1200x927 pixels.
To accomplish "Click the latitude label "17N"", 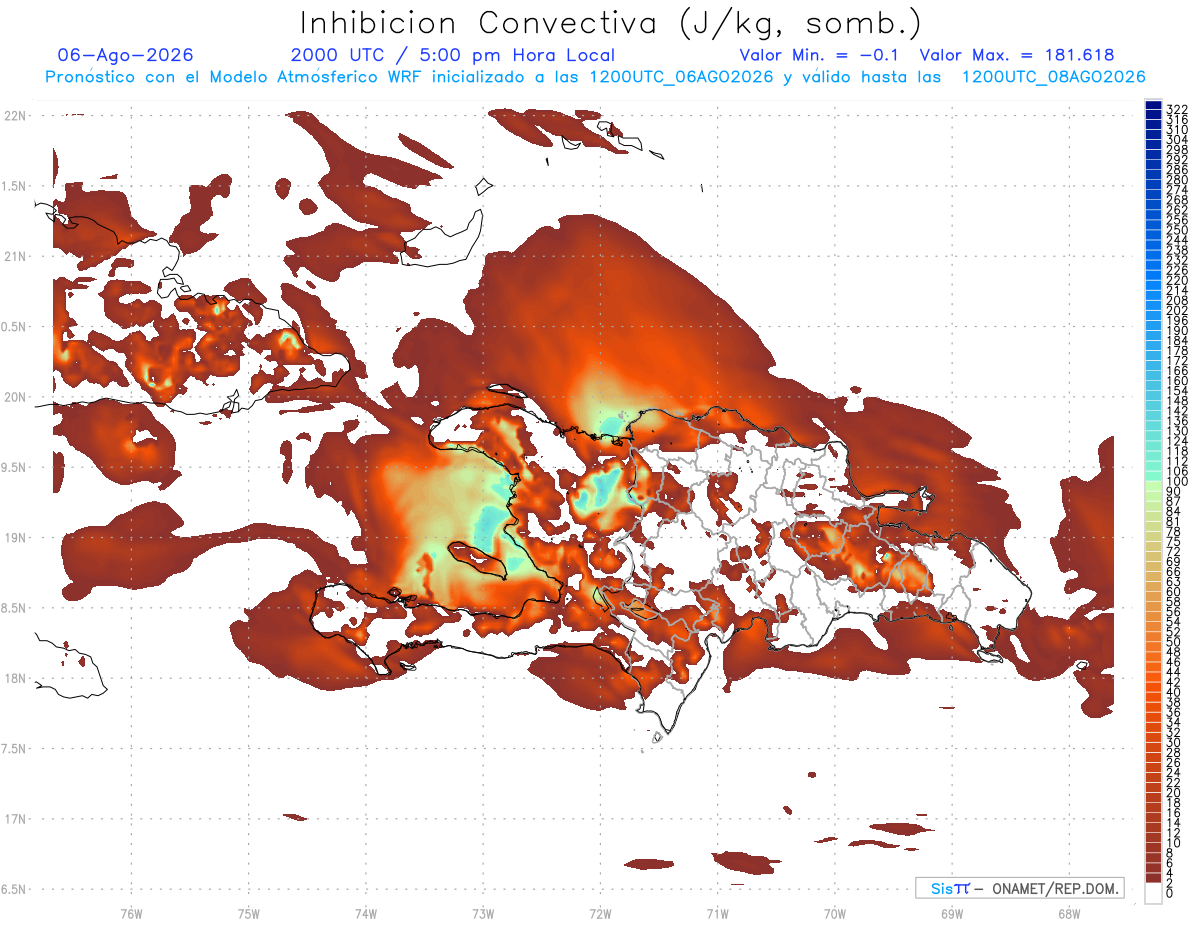I will point(15,819).
